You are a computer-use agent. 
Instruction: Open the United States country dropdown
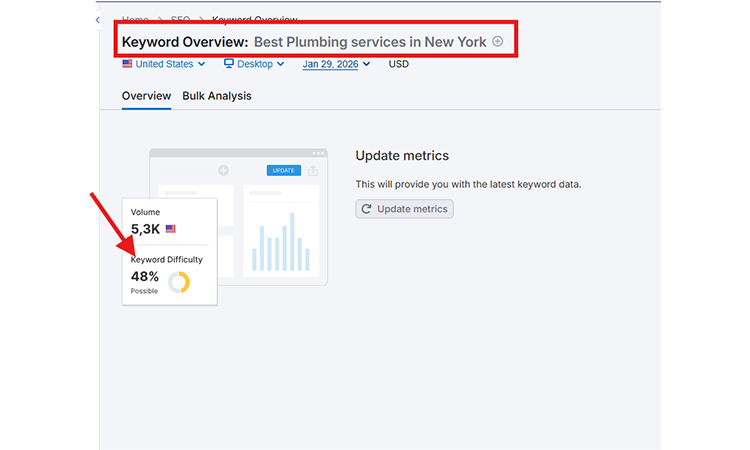(x=164, y=64)
